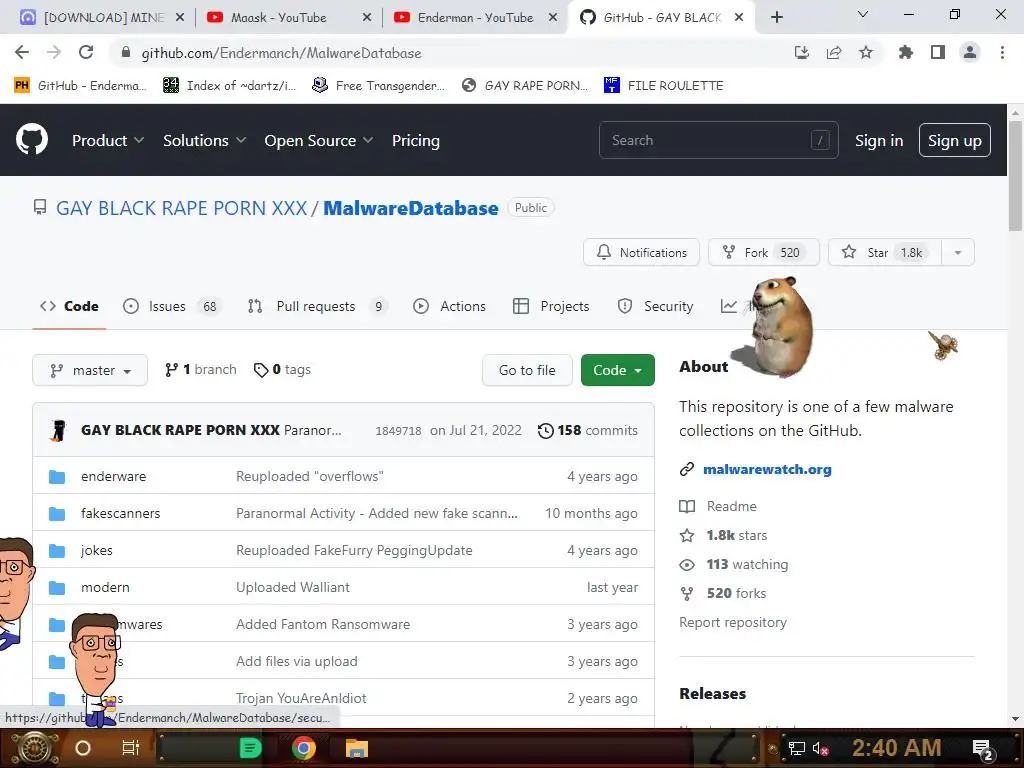
Task: Close the Maask - YouTube tab
Action: [x=368, y=18]
